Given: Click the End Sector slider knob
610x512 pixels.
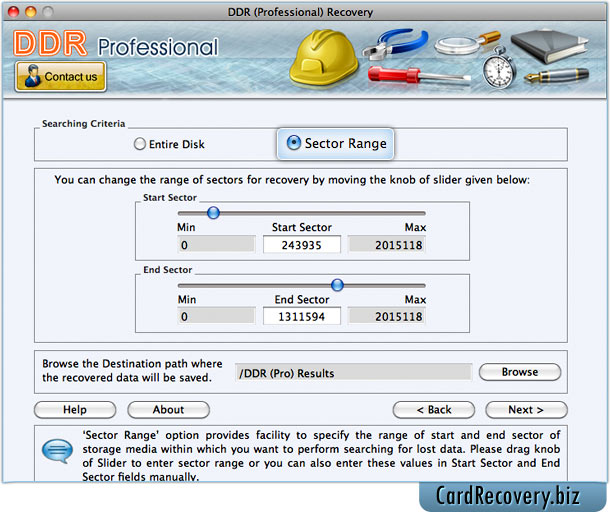Looking at the screenshot, I should pos(337,285).
